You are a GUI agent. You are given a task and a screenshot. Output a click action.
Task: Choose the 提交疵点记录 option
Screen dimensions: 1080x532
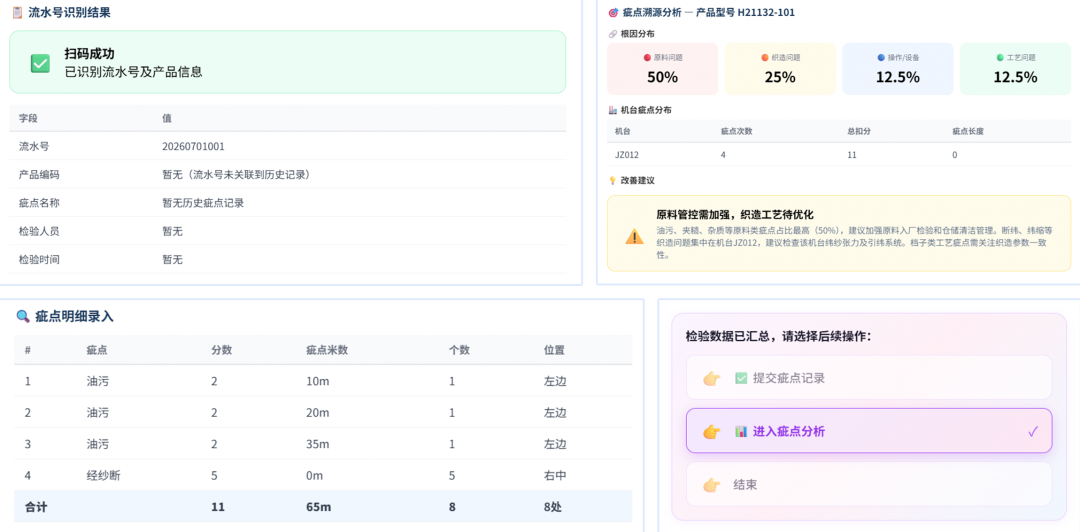pyautogui.click(x=869, y=378)
